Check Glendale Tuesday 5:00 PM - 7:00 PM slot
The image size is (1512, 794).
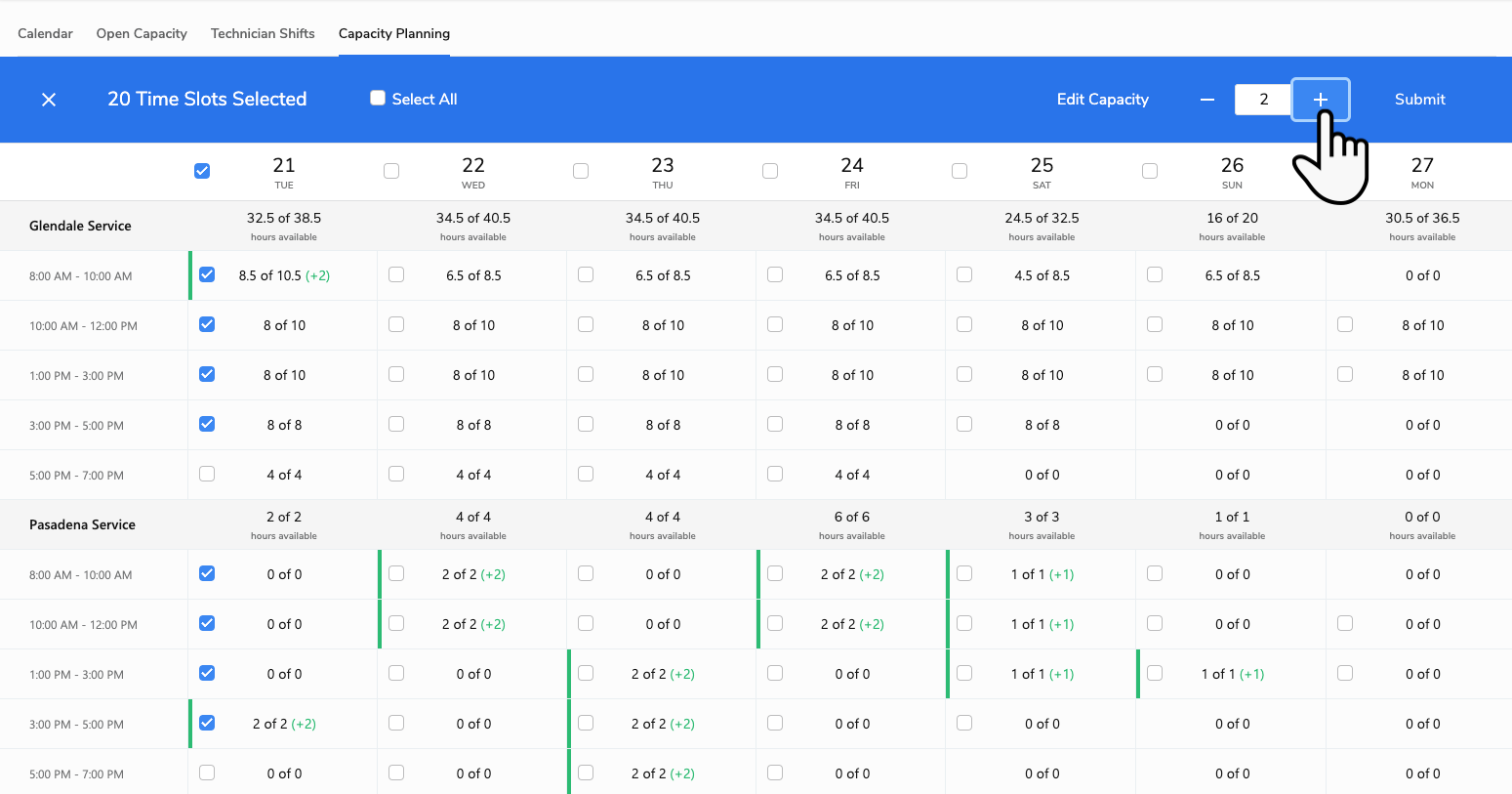(206, 474)
